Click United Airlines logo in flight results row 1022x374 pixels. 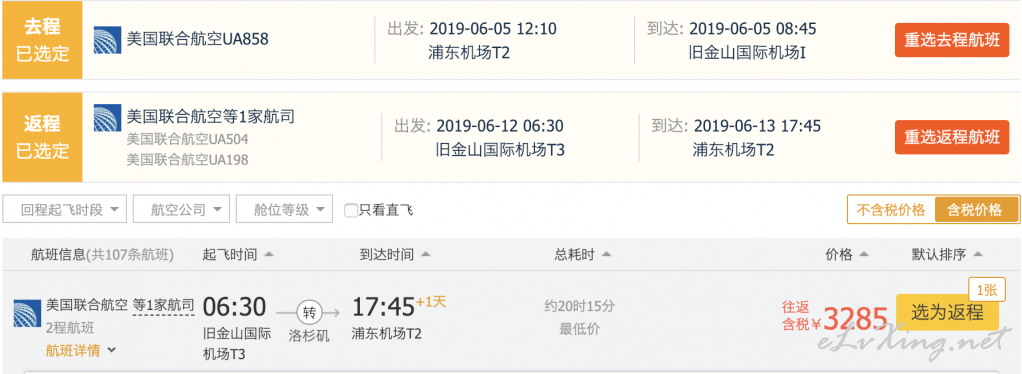(27, 313)
